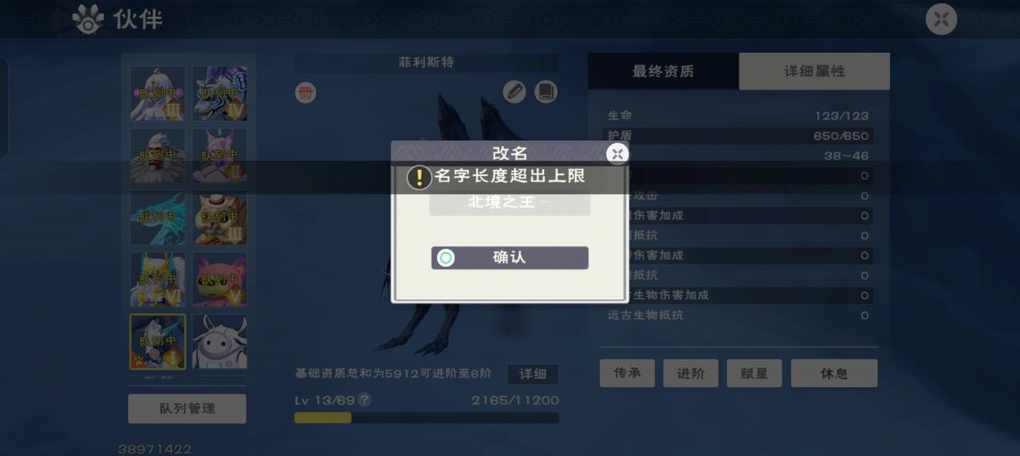This screenshot has width=1020, height=456.
Task: Click the 休息 rest button
Action: click(x=834, y=373)
